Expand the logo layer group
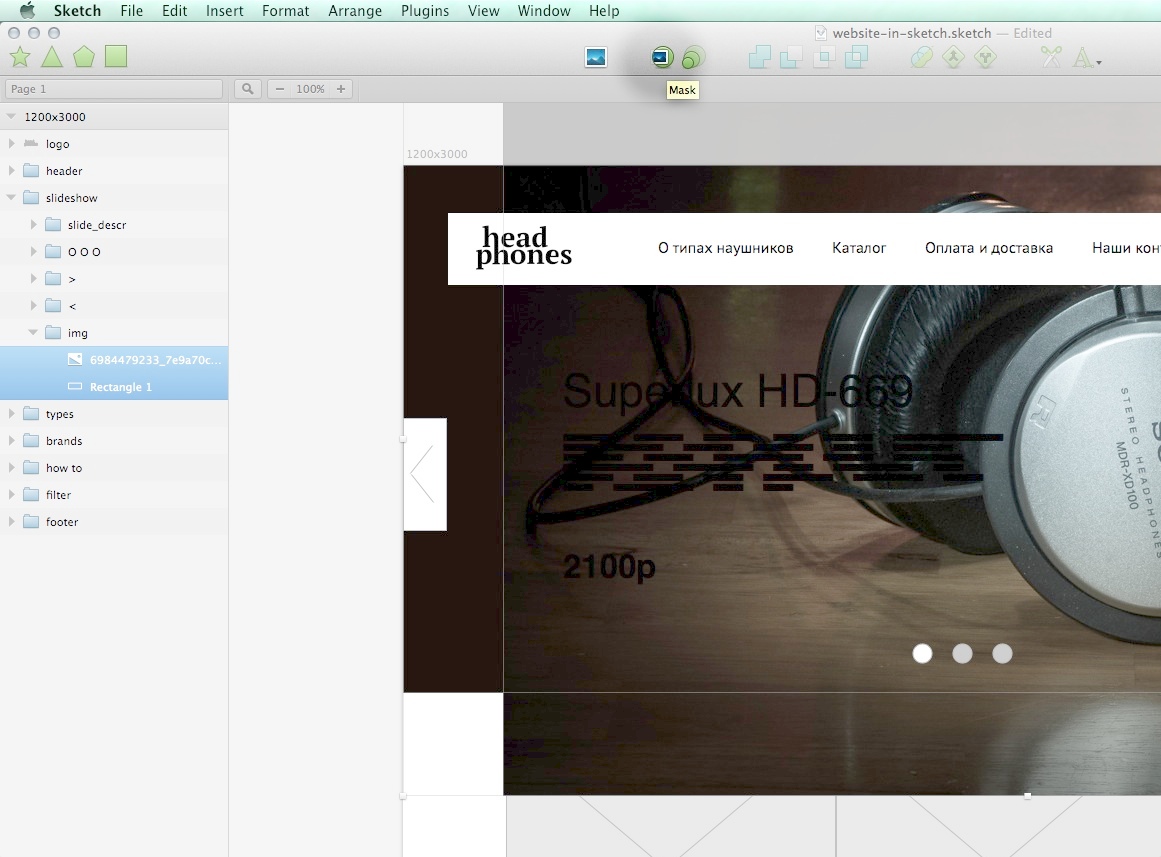The width and height of the screenshot is (1161, 857). [x=11, y=144]
